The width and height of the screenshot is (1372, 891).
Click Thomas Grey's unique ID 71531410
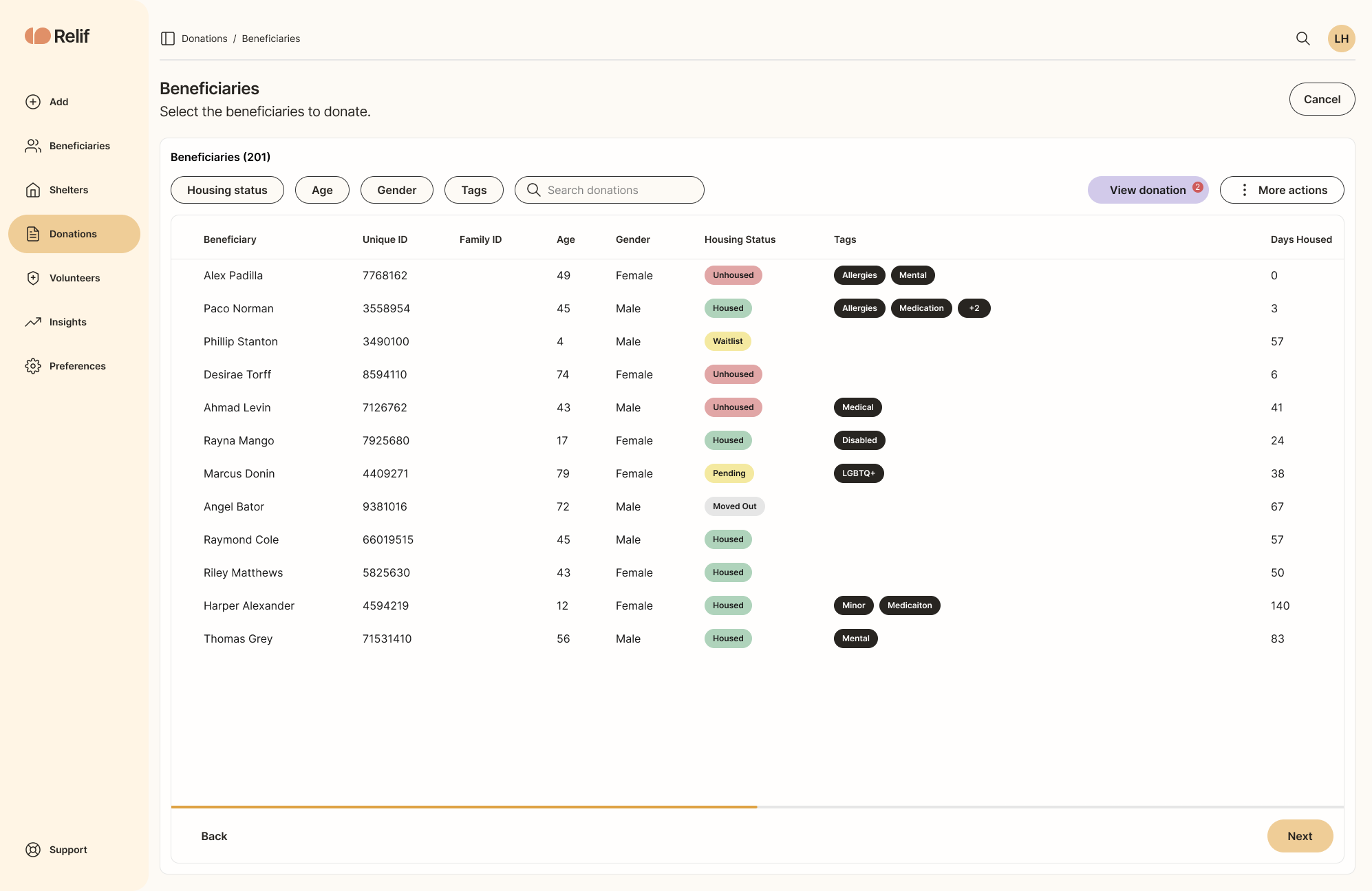pyautogui.click(x=387, y=638)
